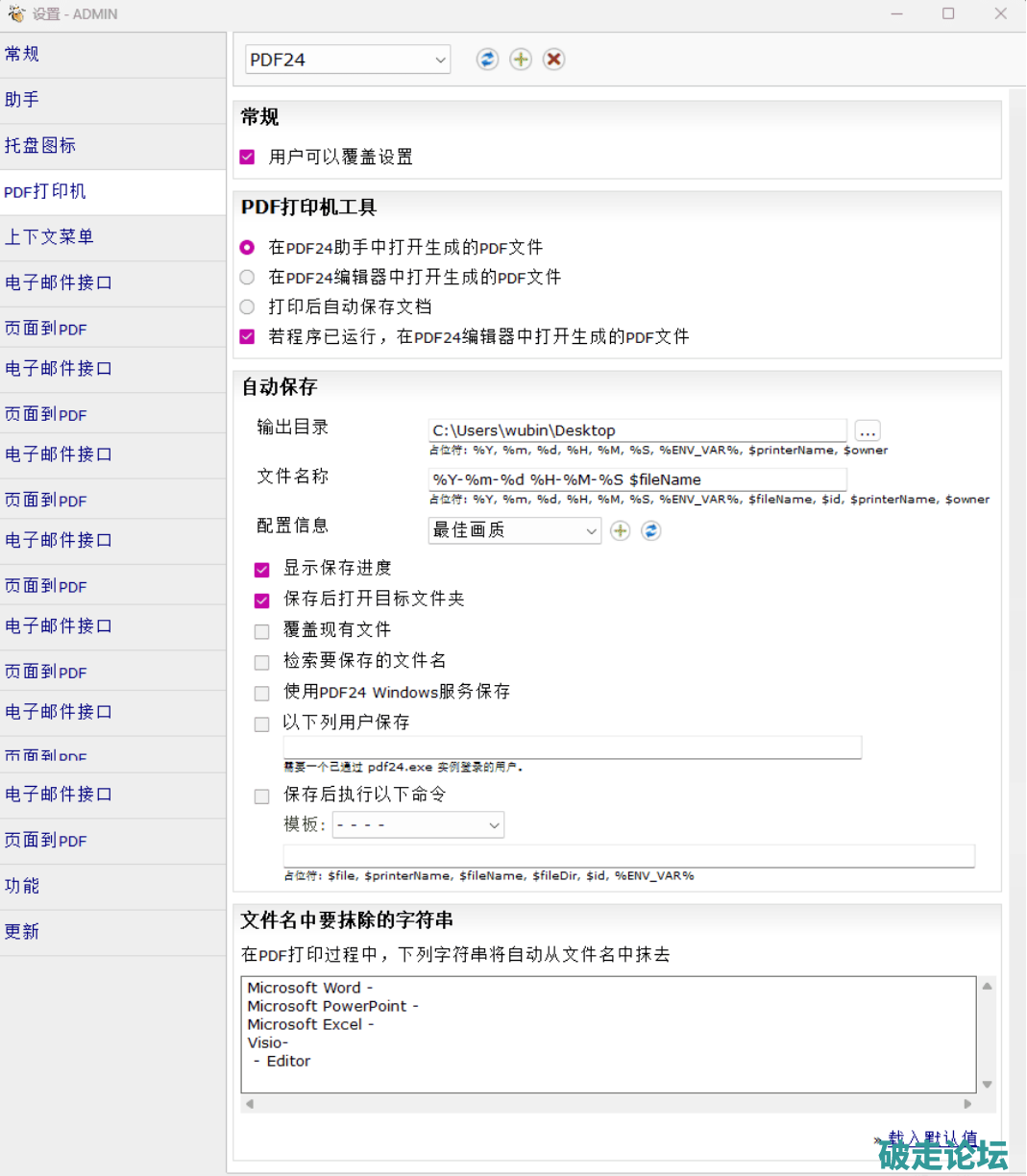
Task: Click the PDF24 app icon in title bar
Action: pos(15,13)
